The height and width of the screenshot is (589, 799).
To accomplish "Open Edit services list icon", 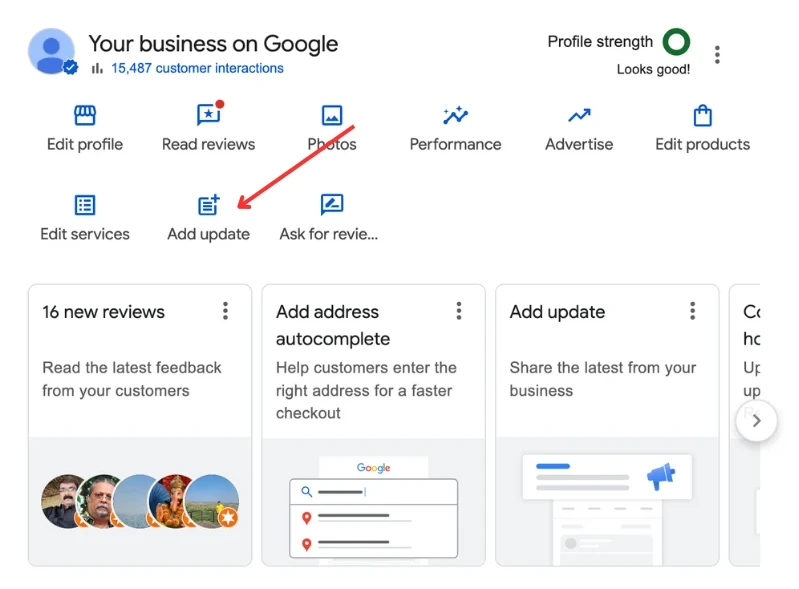I will [85, 205].
